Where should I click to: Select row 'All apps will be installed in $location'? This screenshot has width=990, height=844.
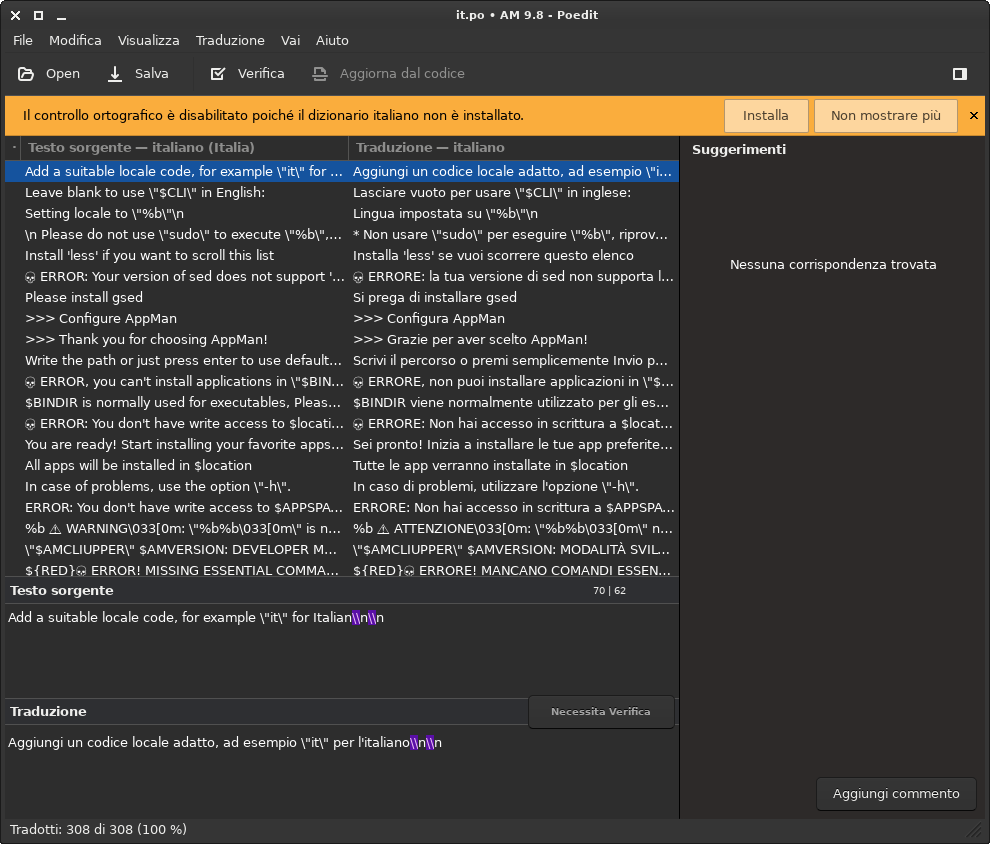(x=342, y=465)
